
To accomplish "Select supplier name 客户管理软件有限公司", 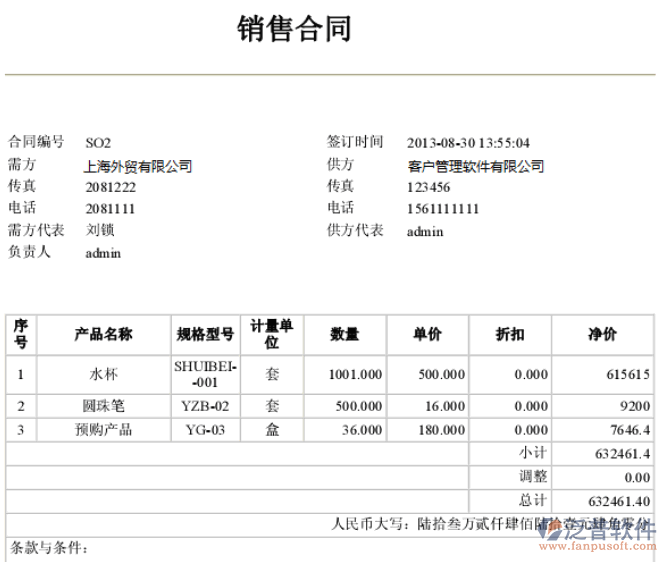I will (475, 166).
